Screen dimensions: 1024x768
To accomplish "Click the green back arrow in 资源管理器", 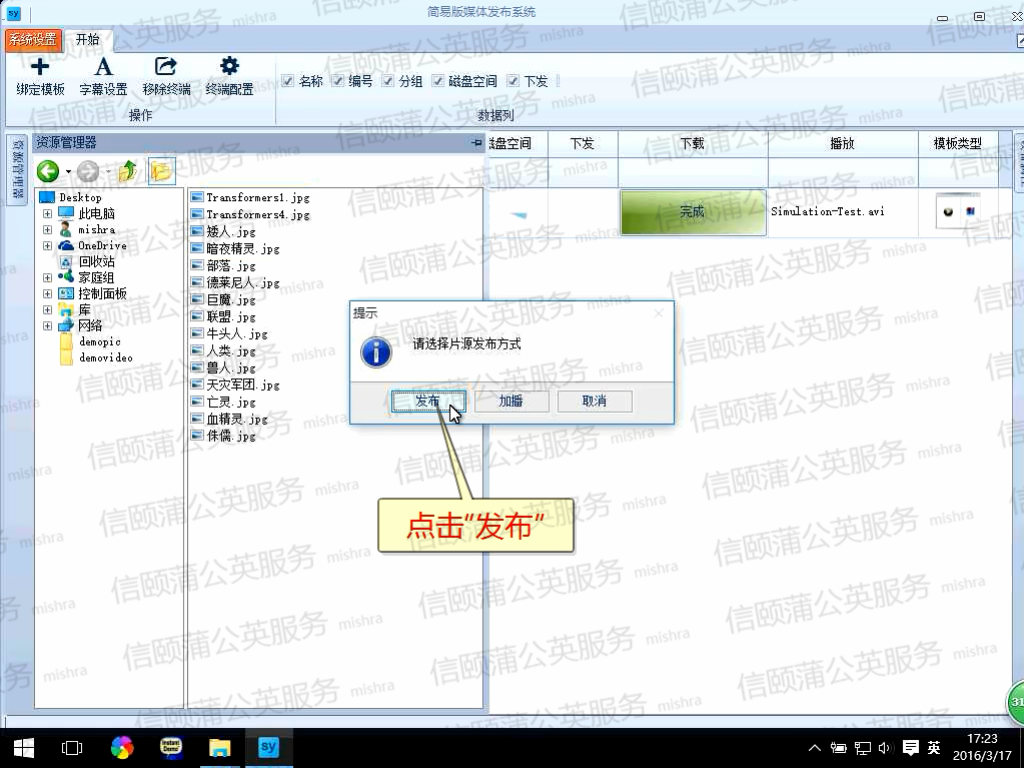I will click(48, 171).
